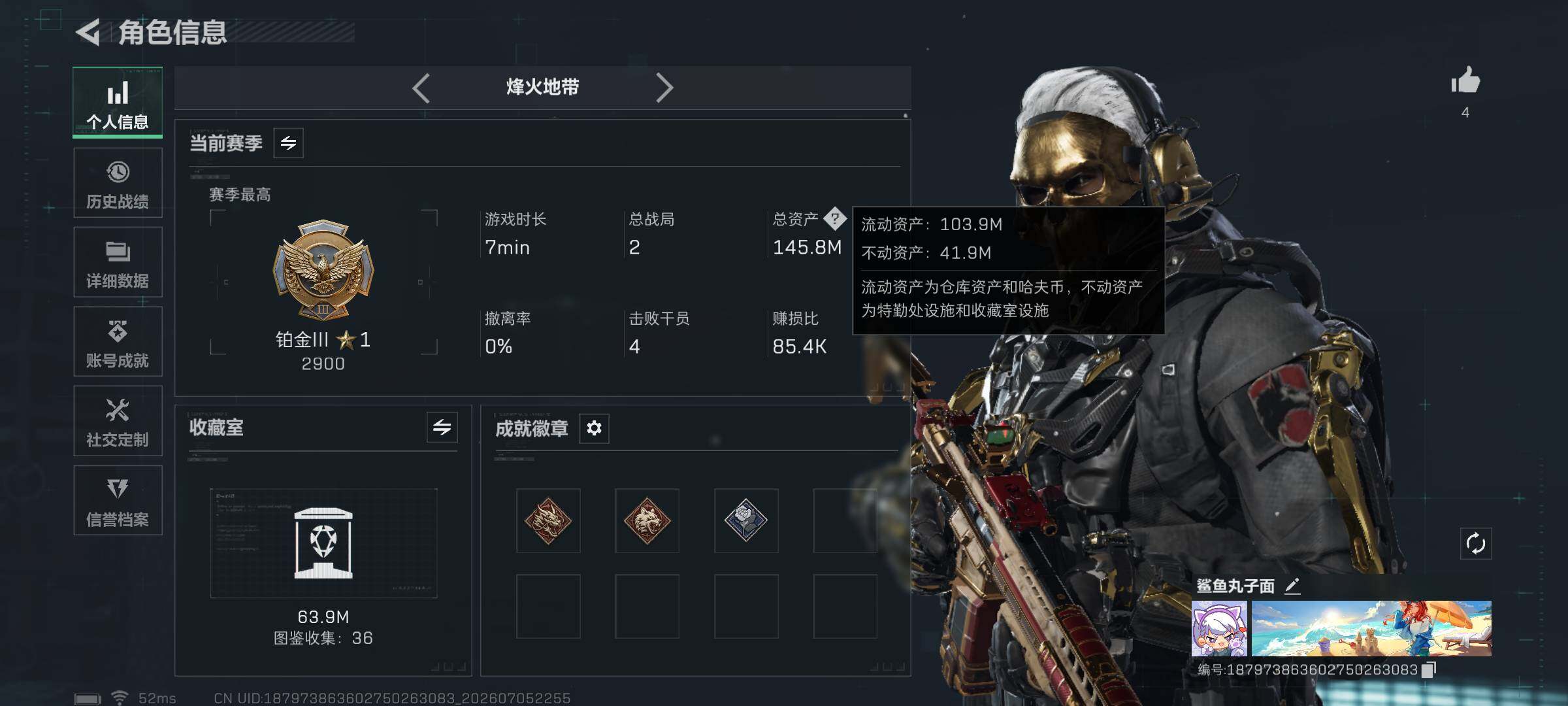The width and height of the screenshot is (1568, 706).
Task: Click the beach profile banner image
Action: click(x=1371, y=628)
